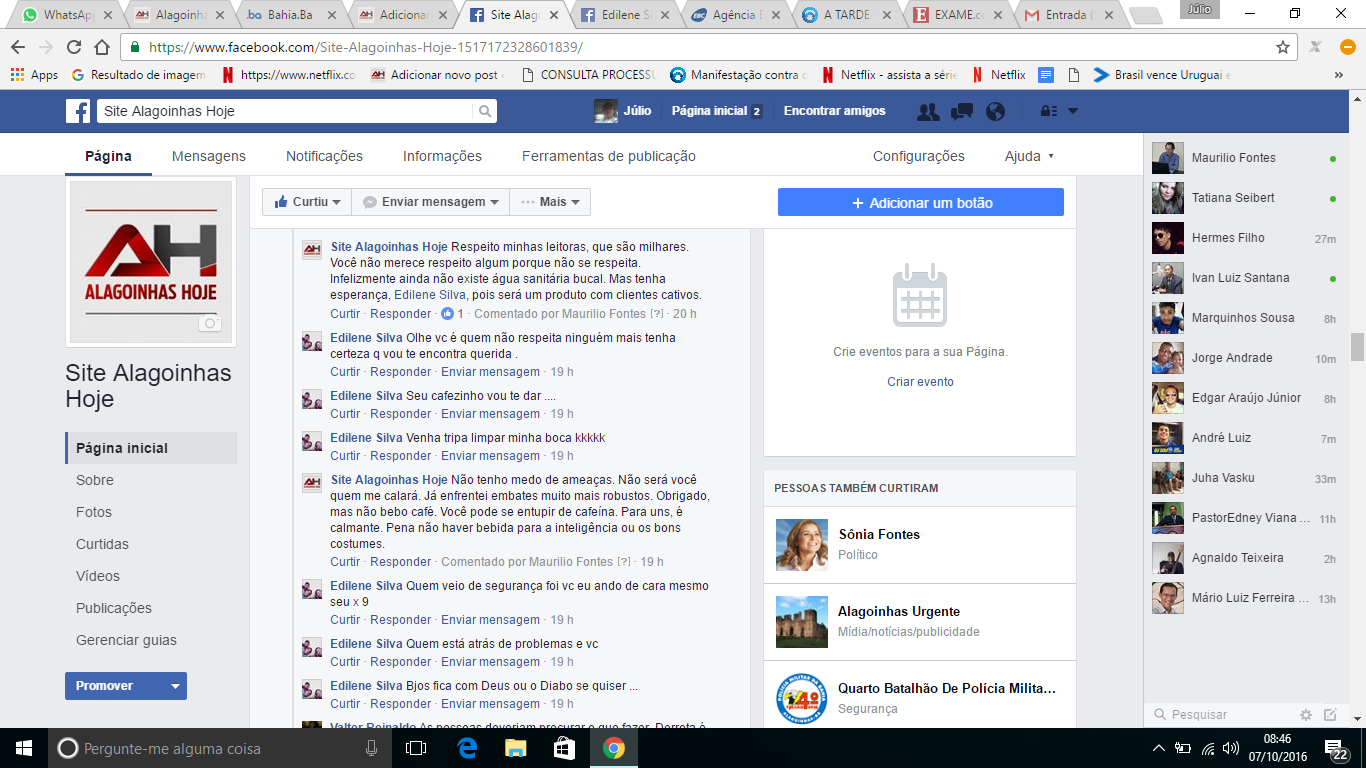
Task: Open the notifications globe icon
Action: coord(995,112)
